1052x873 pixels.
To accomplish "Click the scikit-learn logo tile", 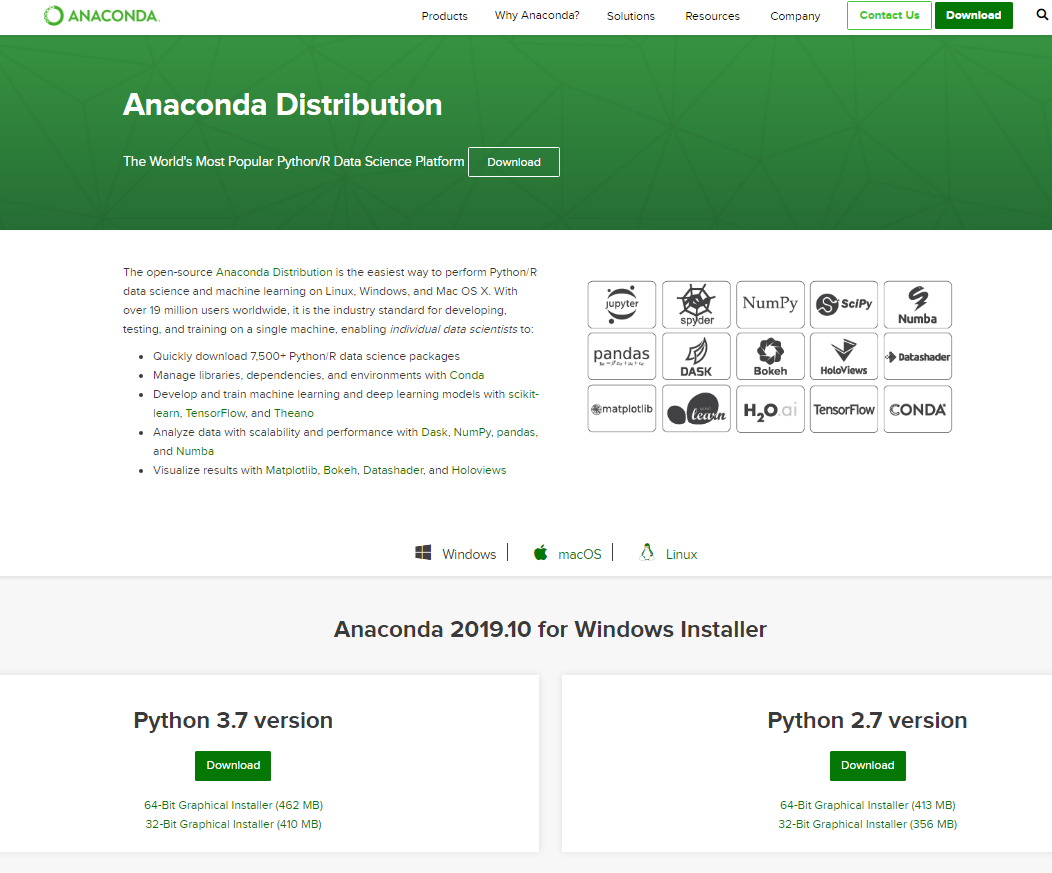I will [696, 409].
